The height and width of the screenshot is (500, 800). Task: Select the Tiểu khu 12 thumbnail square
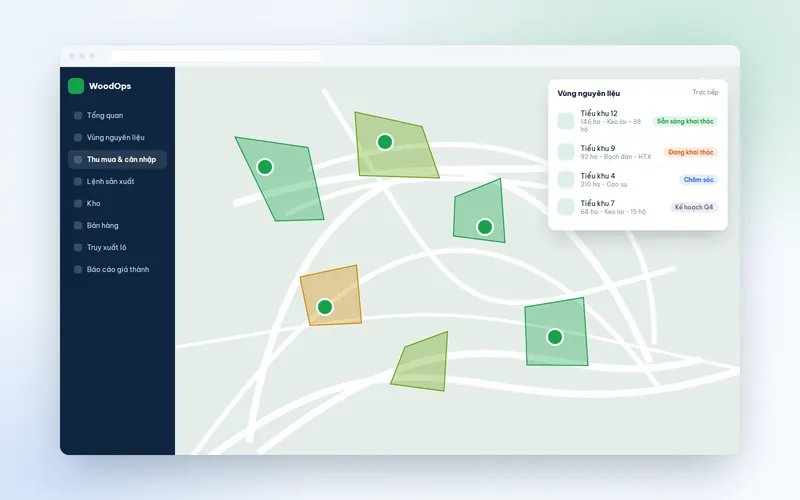(x=566, y=121)
